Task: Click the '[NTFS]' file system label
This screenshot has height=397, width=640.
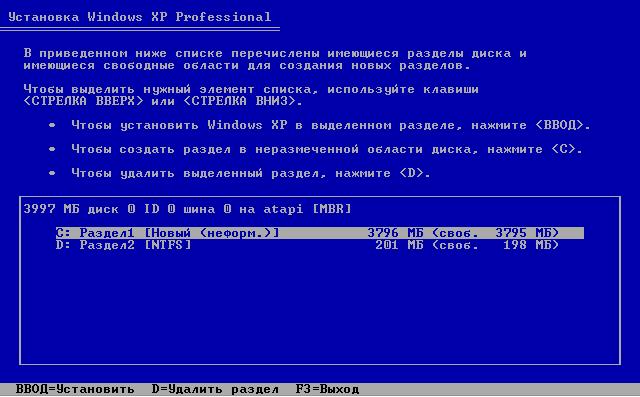Action: tap(168, 245)
